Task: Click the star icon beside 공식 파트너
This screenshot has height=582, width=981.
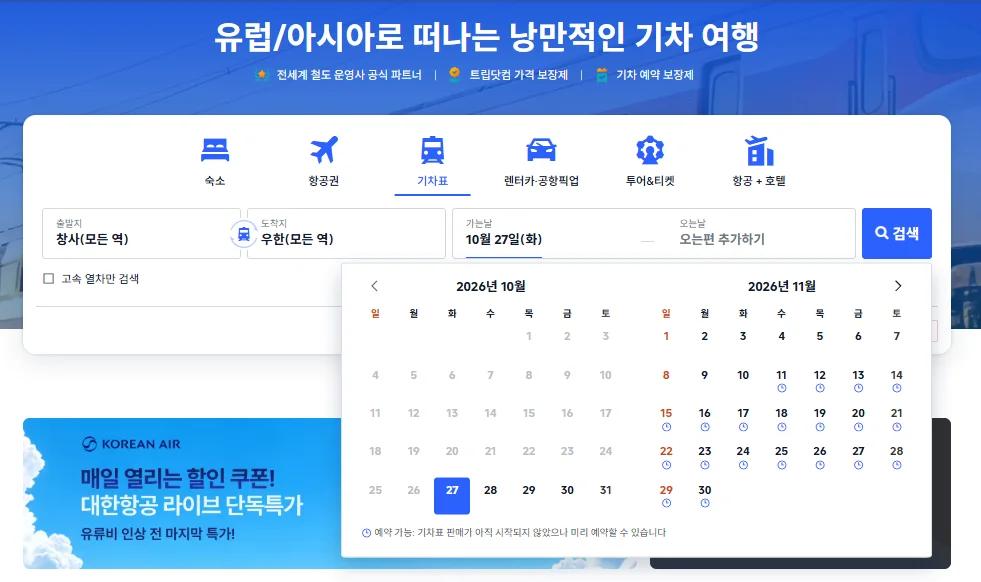Action: [x=262, y=74]
